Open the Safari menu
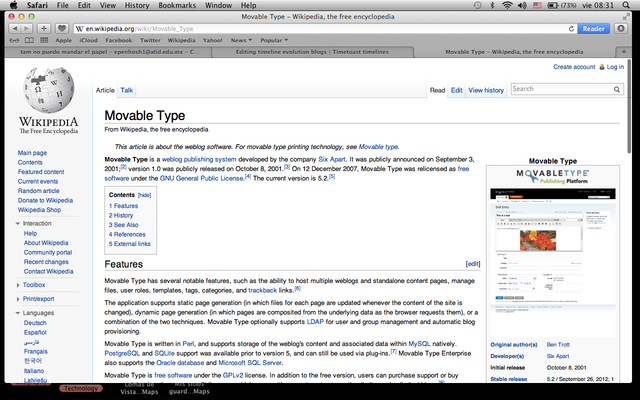The height and width of the screenshot is (400, 640). 37,5
